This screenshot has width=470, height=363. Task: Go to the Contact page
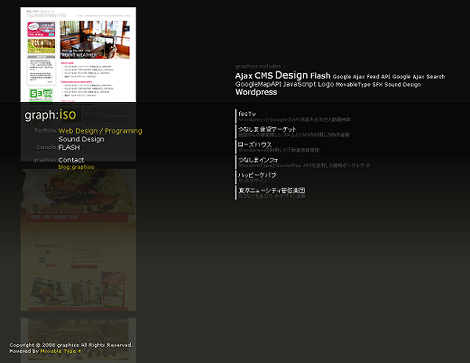[x=71, y=160]
